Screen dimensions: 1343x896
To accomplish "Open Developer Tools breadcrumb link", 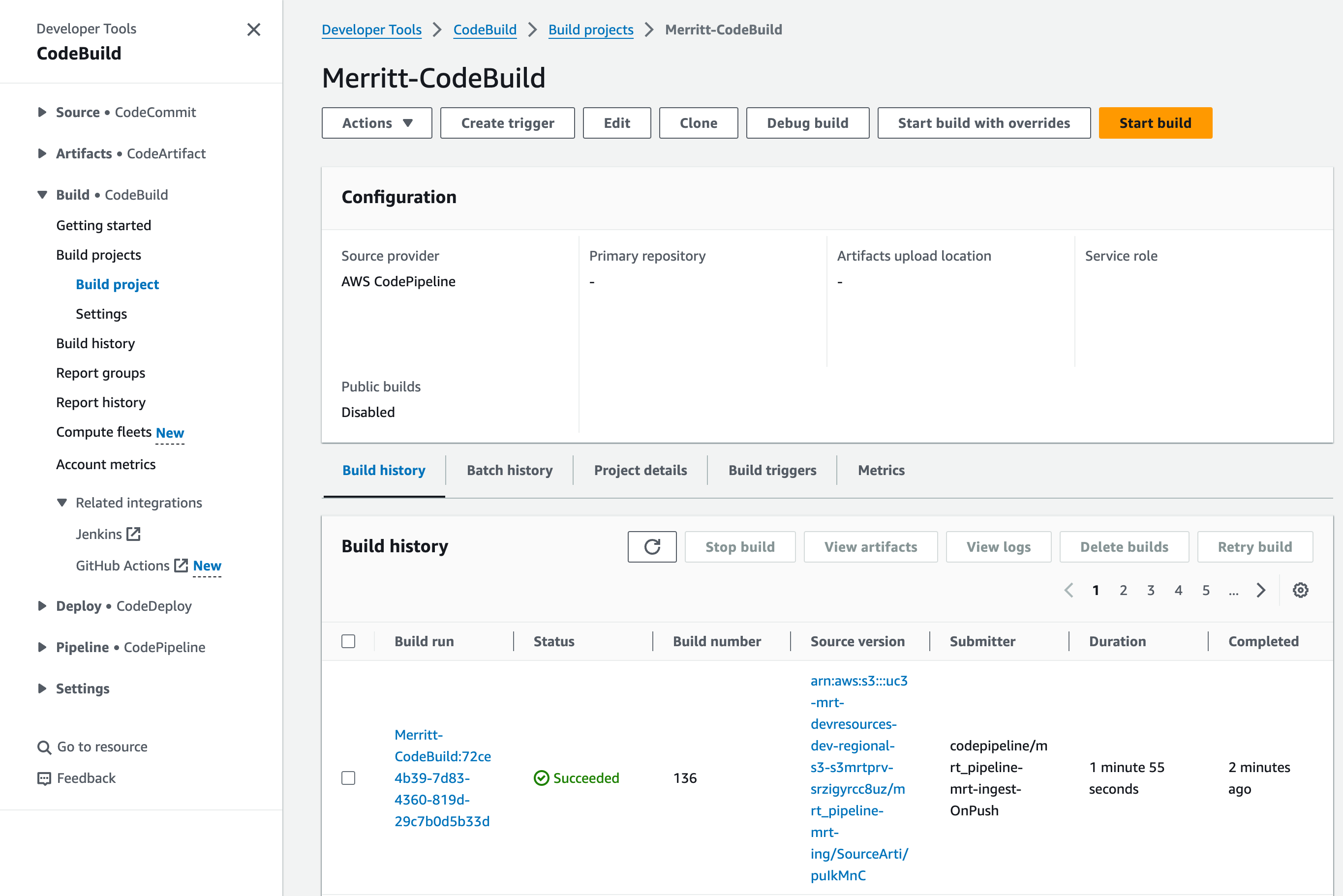I will click(371, 30).
